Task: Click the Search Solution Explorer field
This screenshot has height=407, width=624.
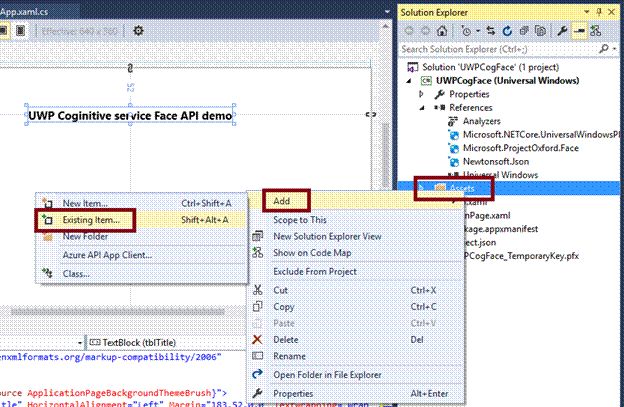Action: pos(497,49)
